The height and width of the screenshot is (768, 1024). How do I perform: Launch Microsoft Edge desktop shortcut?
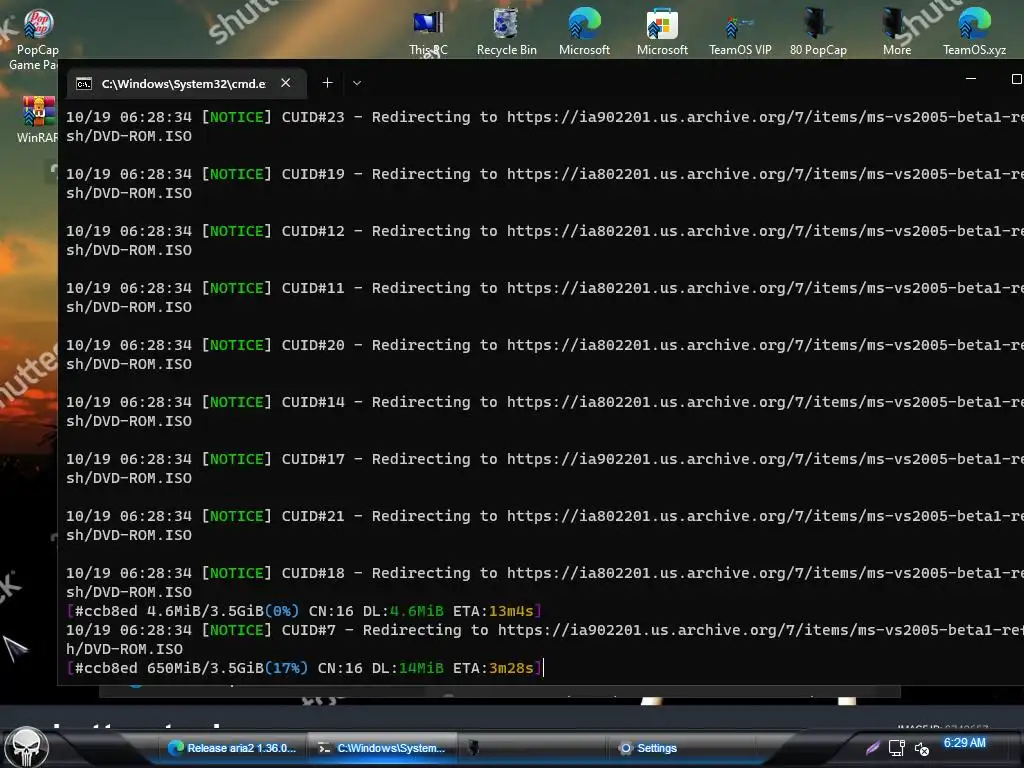(x=584, y=33)
